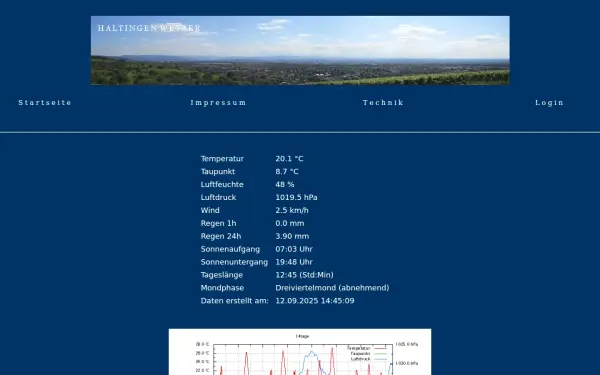The image size is (600, 375).
Task: Select the Wind label
Action: [x=210, y=210]
